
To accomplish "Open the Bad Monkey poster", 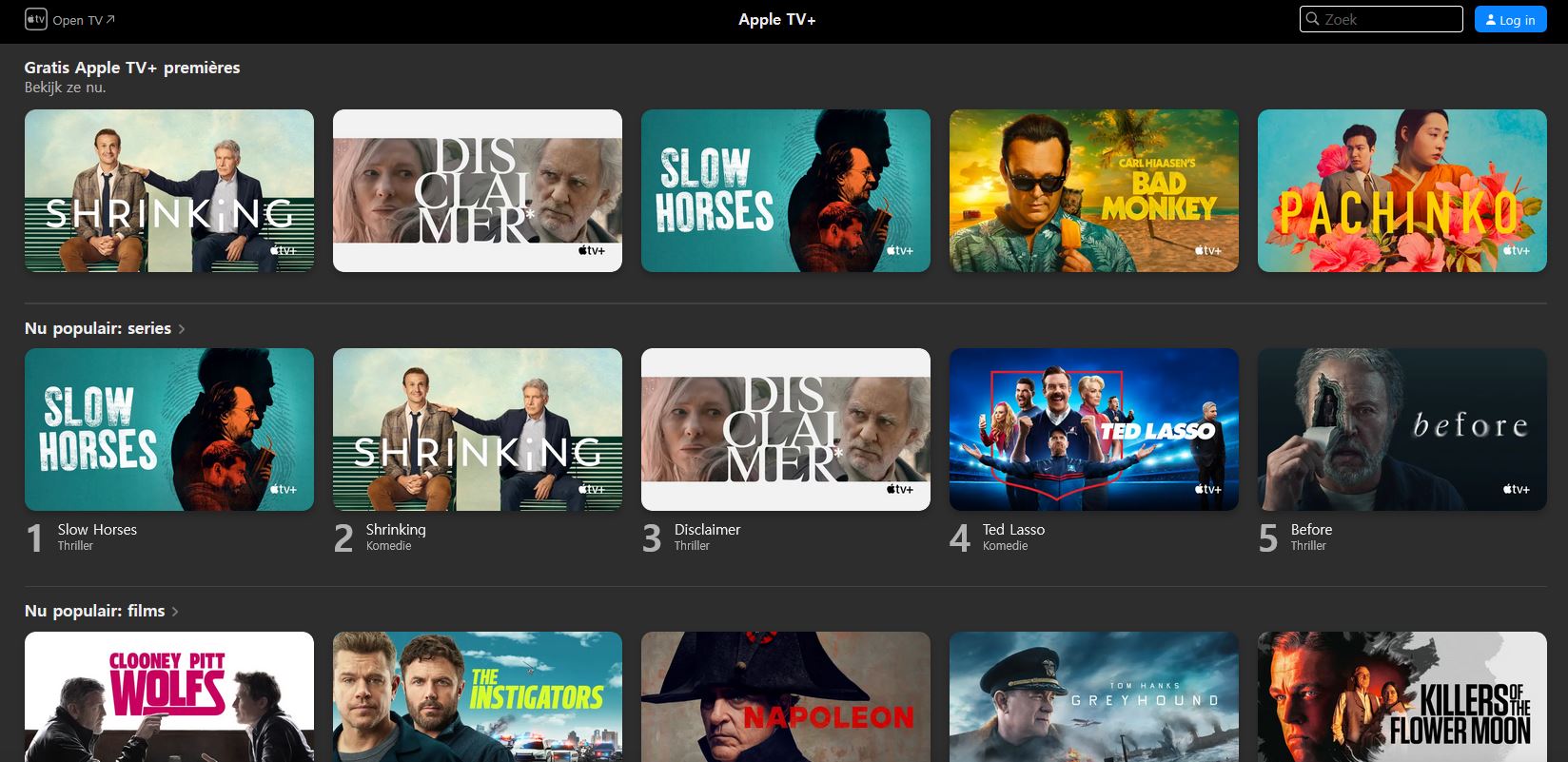I will pos(1094,190).
